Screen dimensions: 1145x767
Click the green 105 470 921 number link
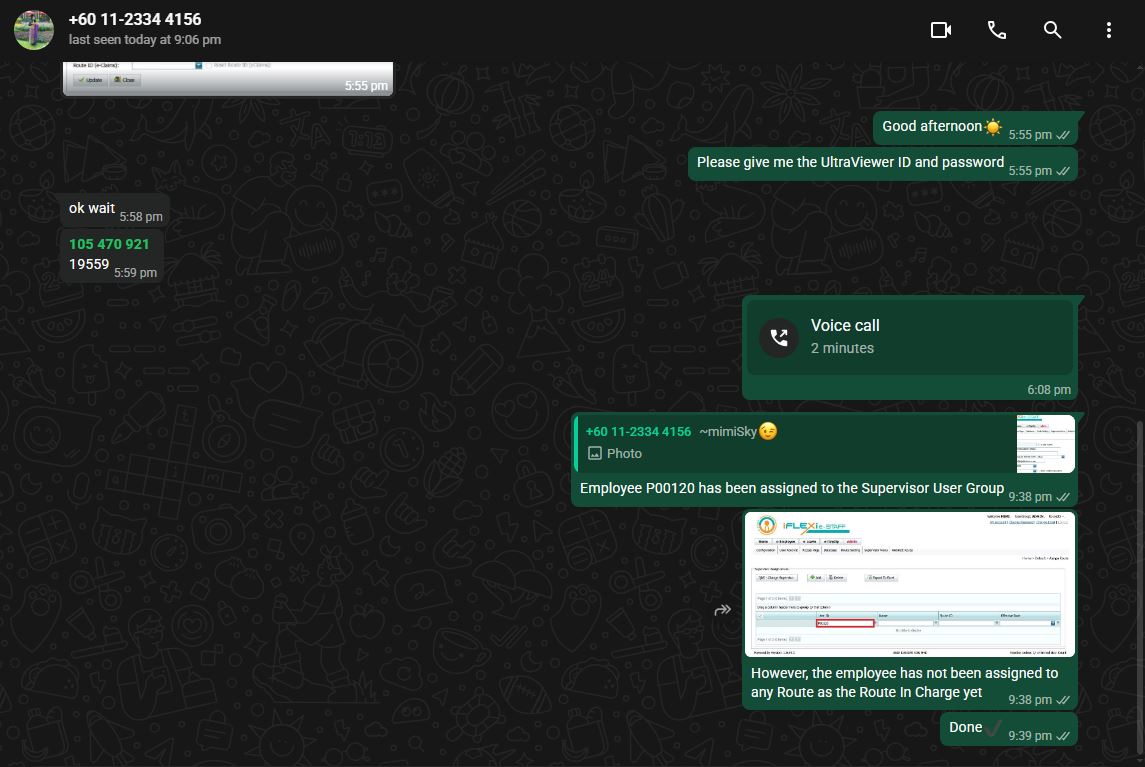pos(109,244)
